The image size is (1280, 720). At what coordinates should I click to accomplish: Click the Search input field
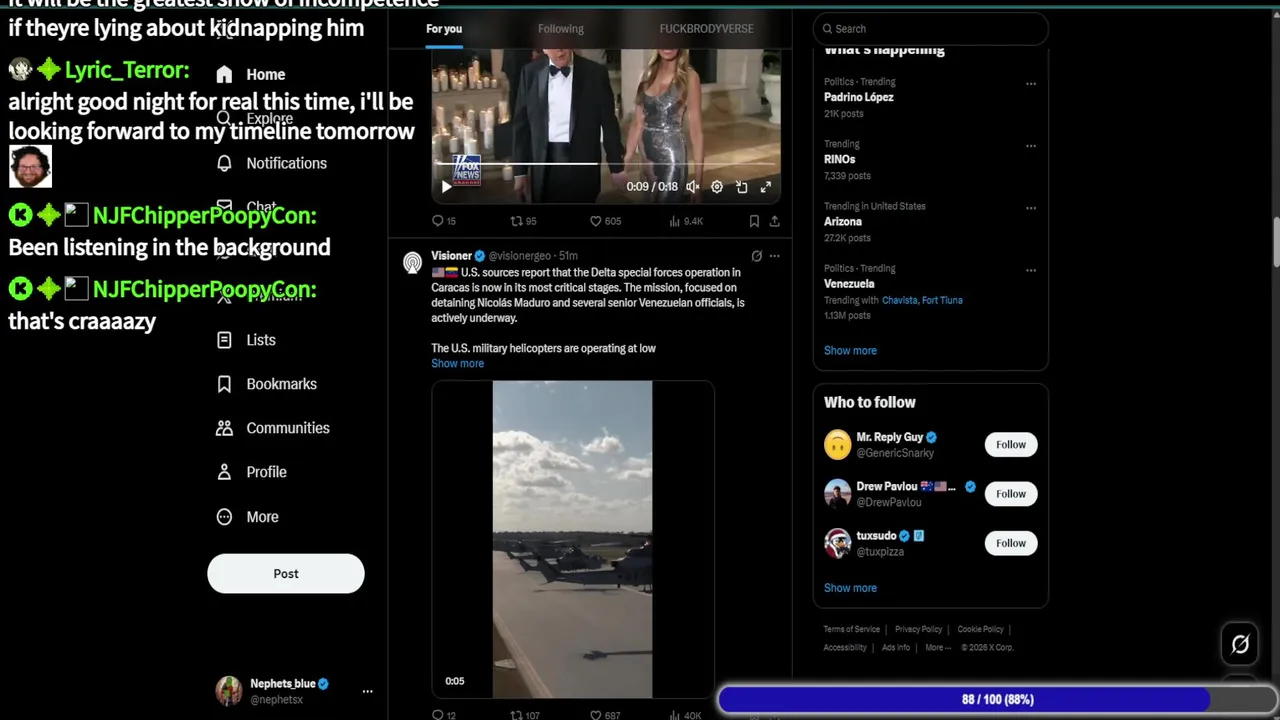(x=930, y=28)
